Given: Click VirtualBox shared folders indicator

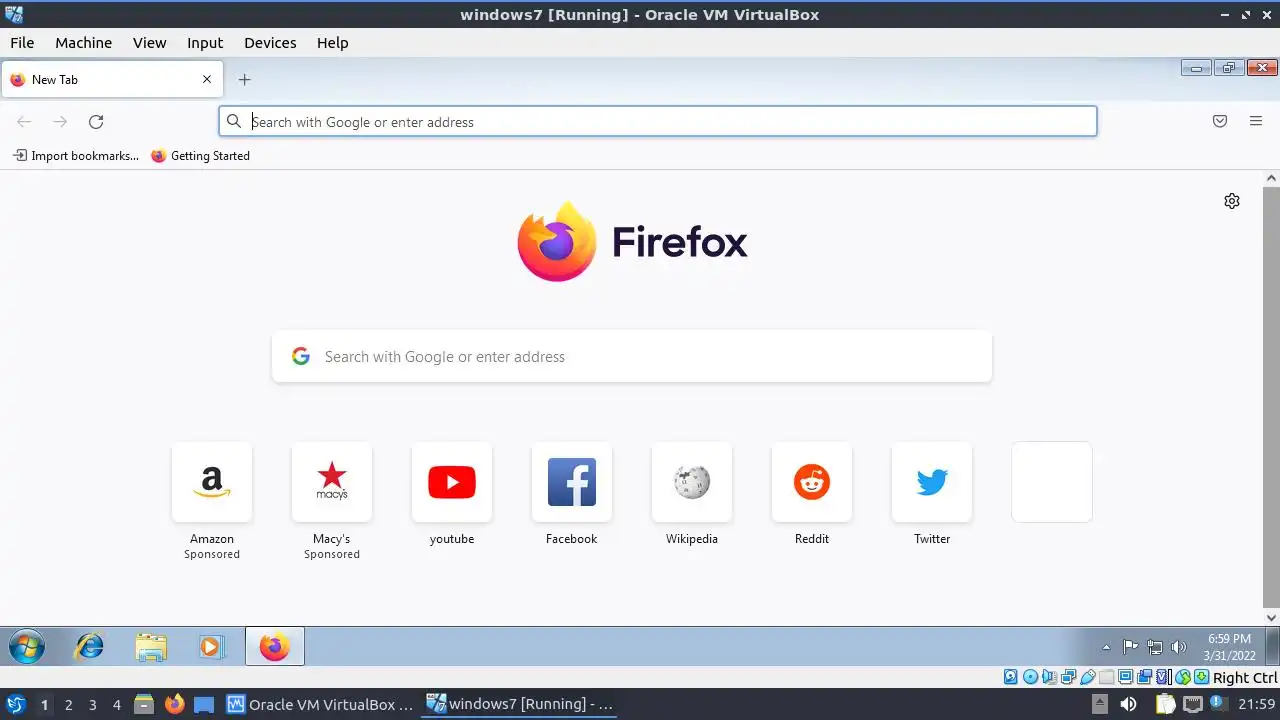Looking at the screenshot, I should pos(1106,678).
